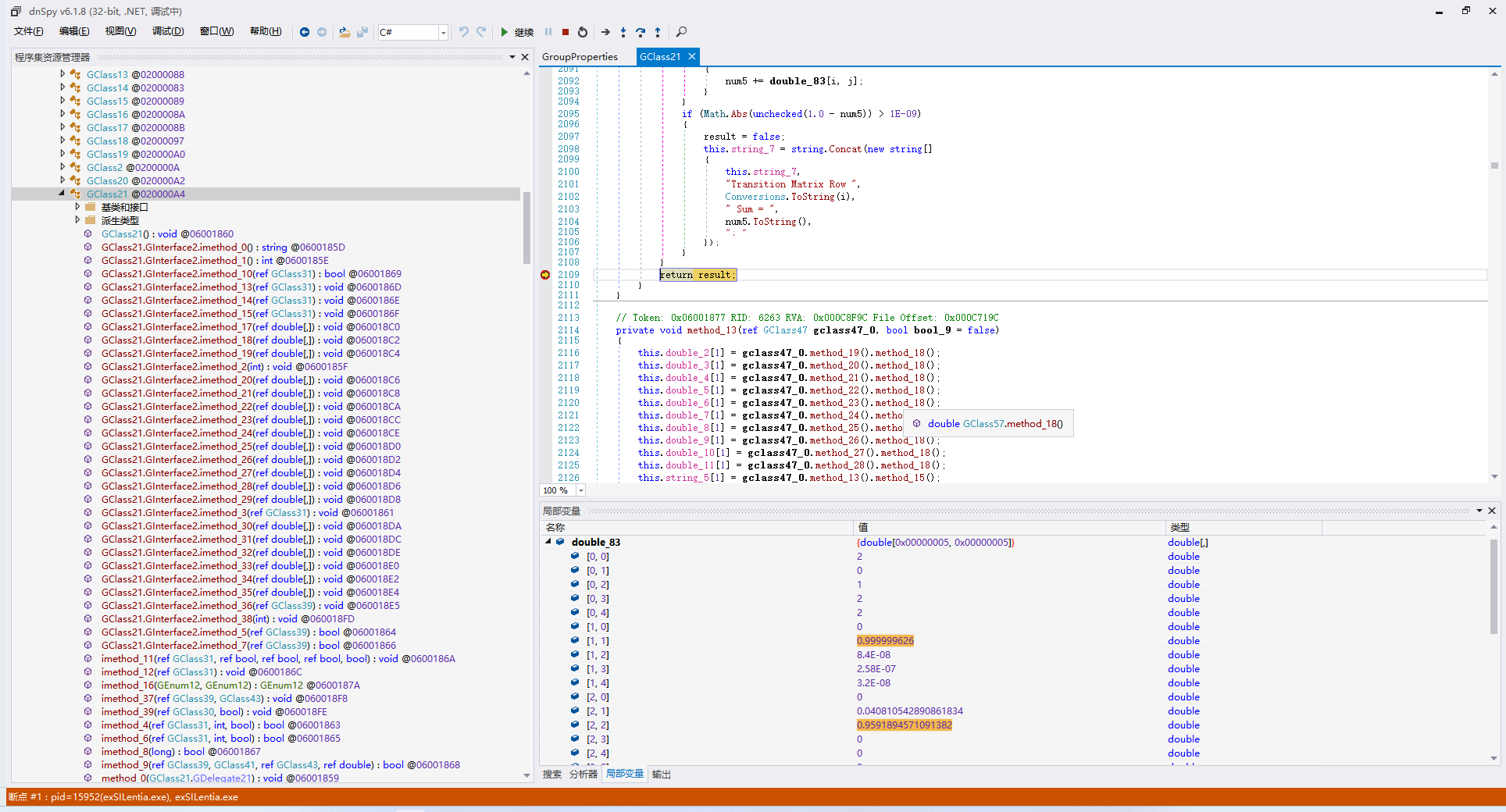Screen dimensions: 1506x812
Task: Click the Step Over icon
Action: [641, 32]
